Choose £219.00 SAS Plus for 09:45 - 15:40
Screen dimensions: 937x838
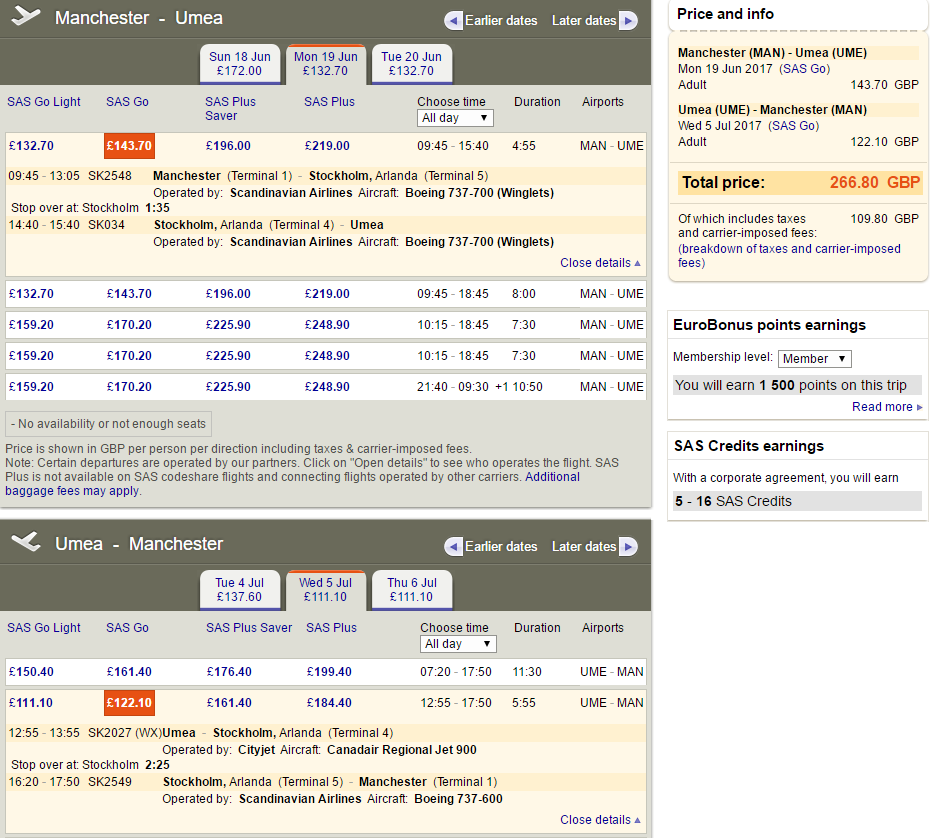327,146
